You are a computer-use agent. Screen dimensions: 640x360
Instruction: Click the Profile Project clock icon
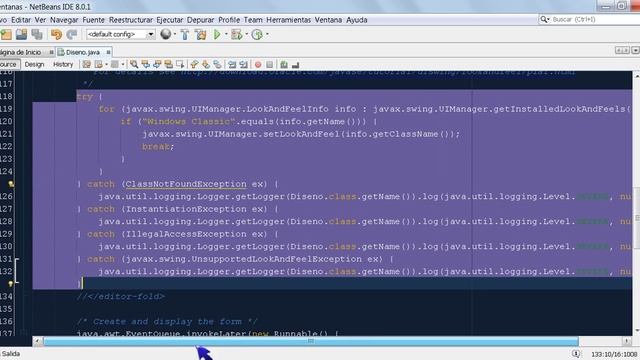(257, 35)
